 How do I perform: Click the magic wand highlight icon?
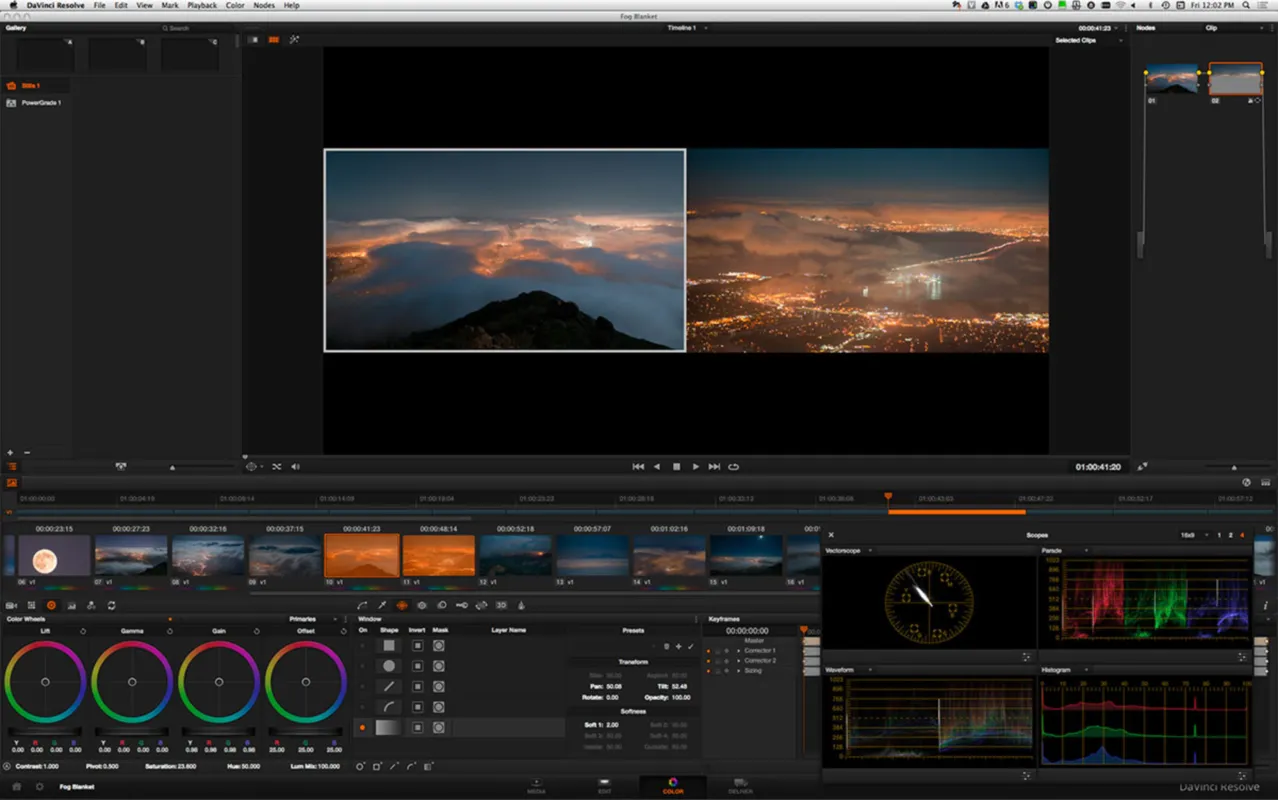(x=294, y=40)
